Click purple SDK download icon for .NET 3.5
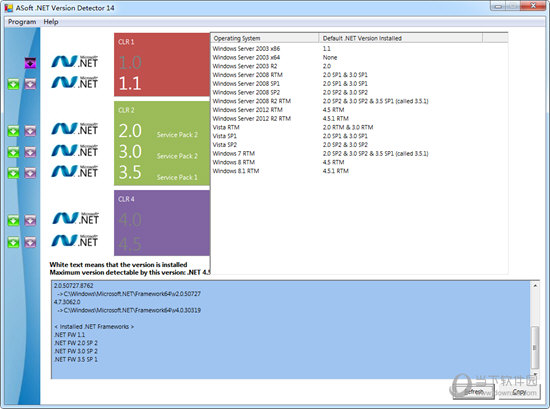 30,173
